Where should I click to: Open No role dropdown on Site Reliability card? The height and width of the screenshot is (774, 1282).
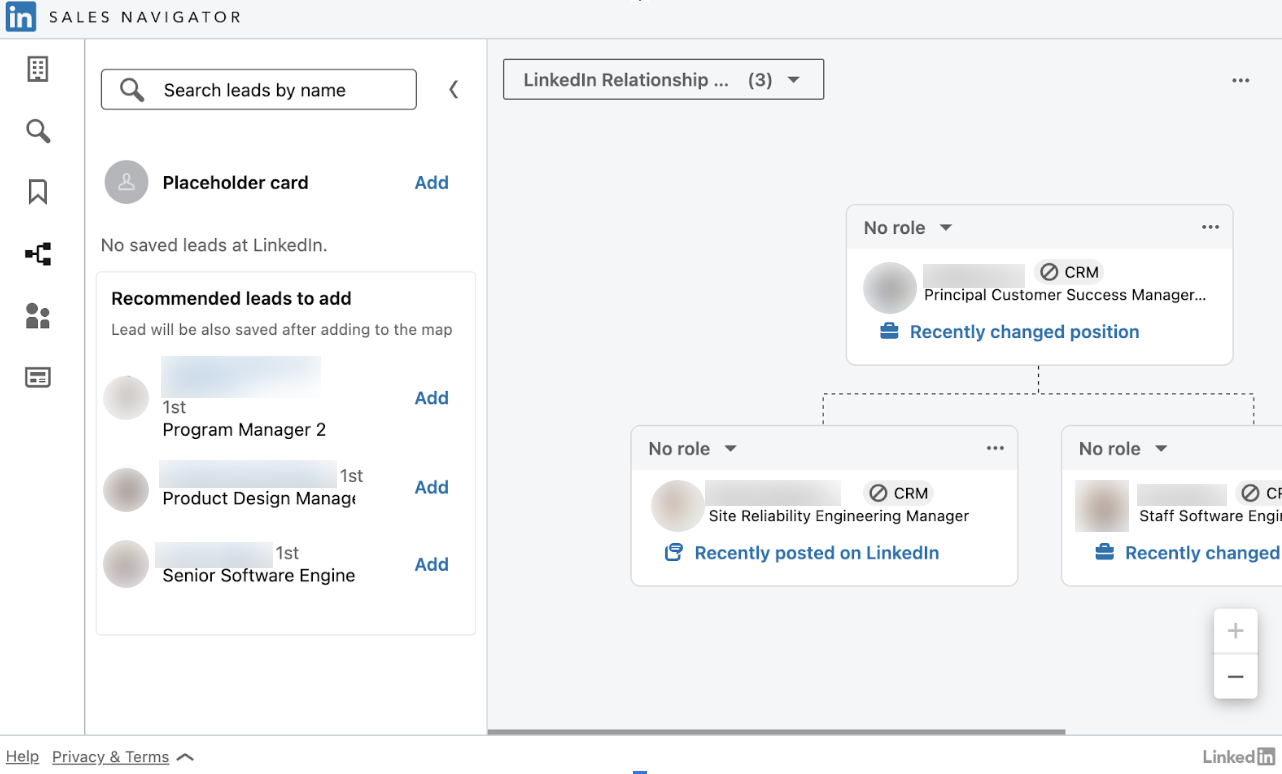pos(693,449)
